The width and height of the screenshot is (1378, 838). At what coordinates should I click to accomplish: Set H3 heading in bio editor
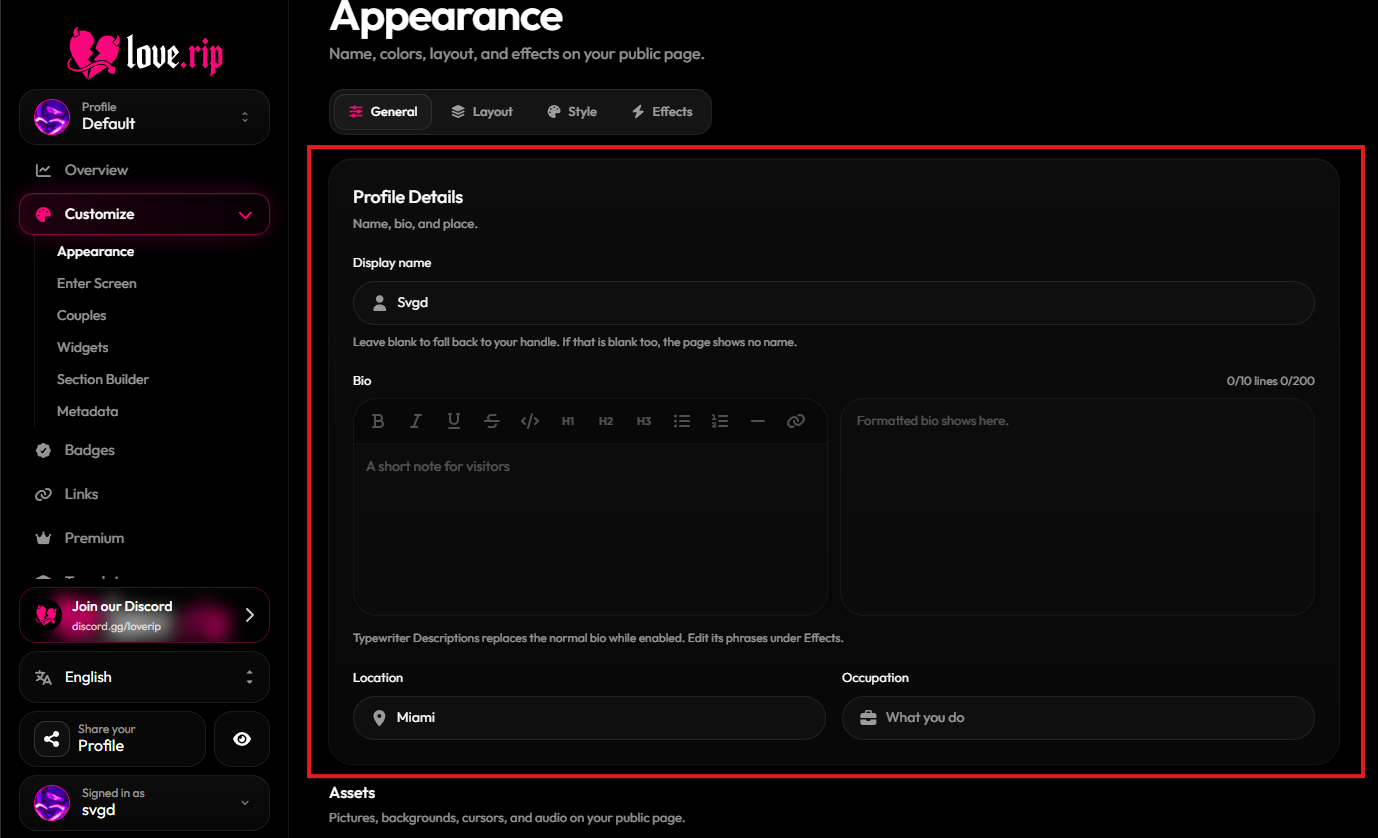click(644, 421)
